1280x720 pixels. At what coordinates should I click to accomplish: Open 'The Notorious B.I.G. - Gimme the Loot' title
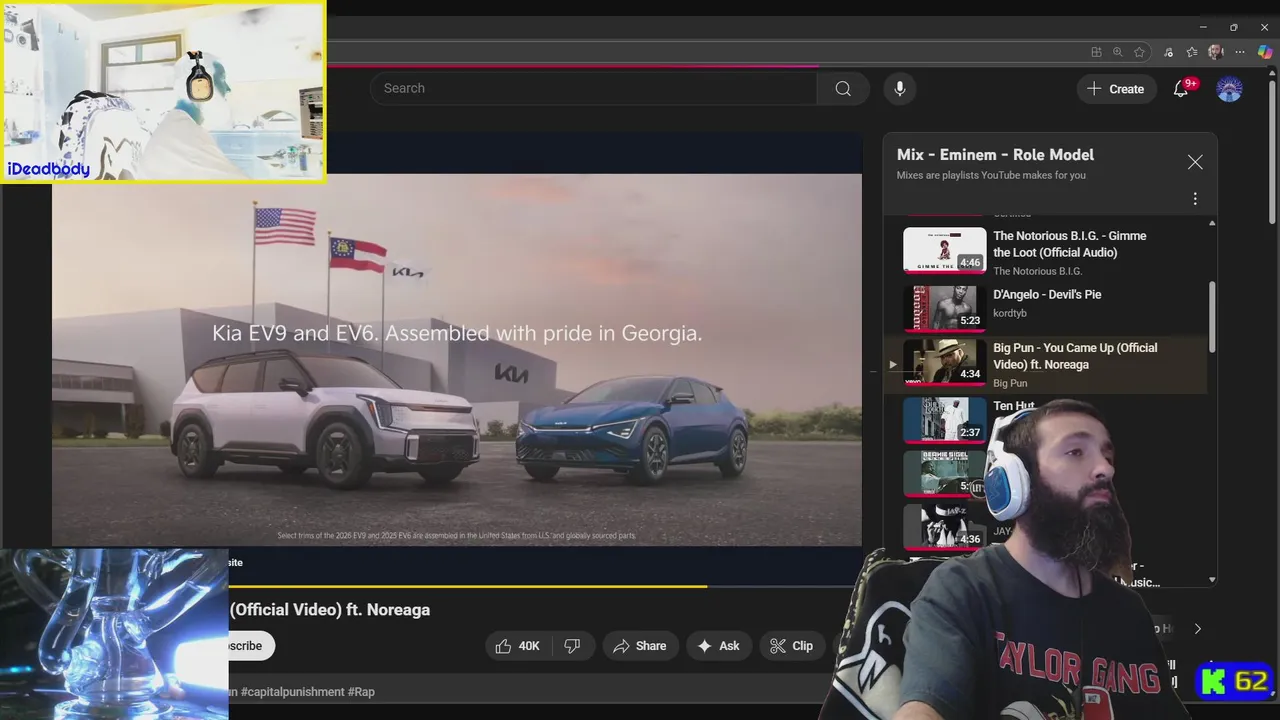point(1069,244)
